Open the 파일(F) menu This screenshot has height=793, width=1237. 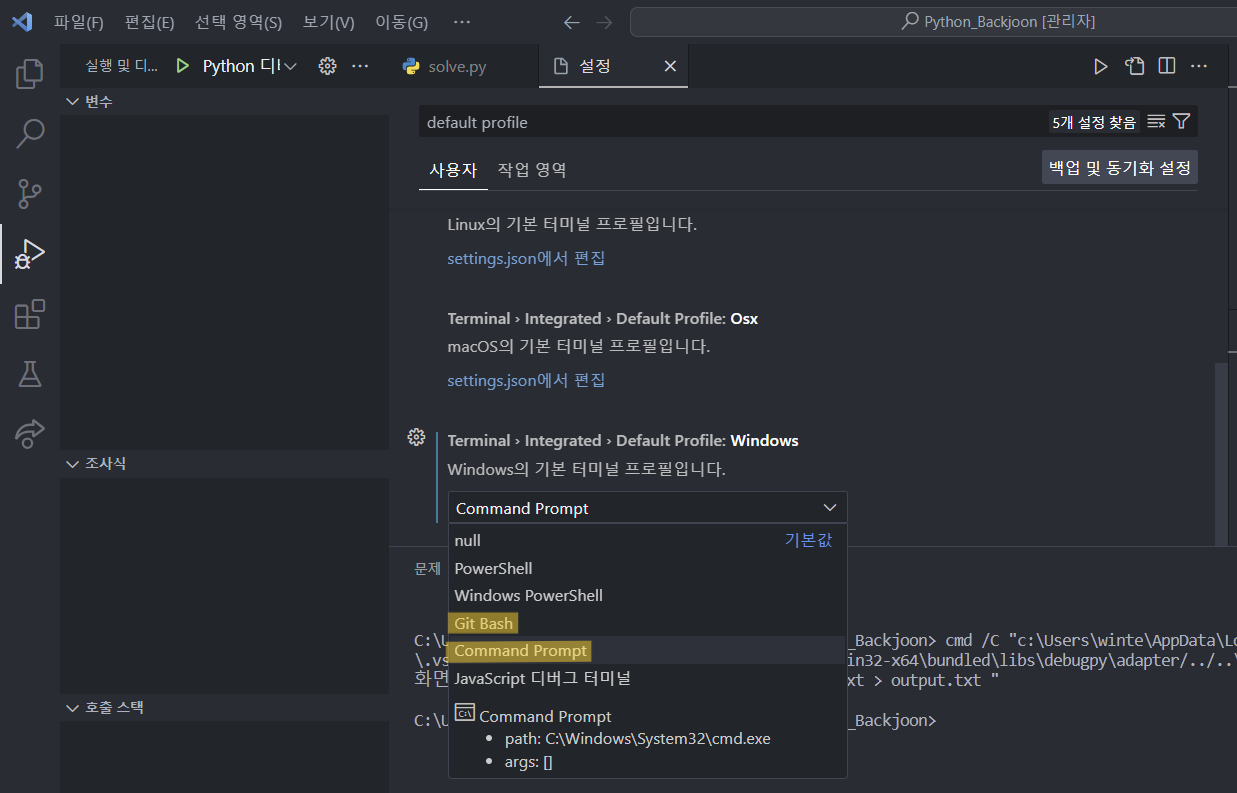[79, 22]
